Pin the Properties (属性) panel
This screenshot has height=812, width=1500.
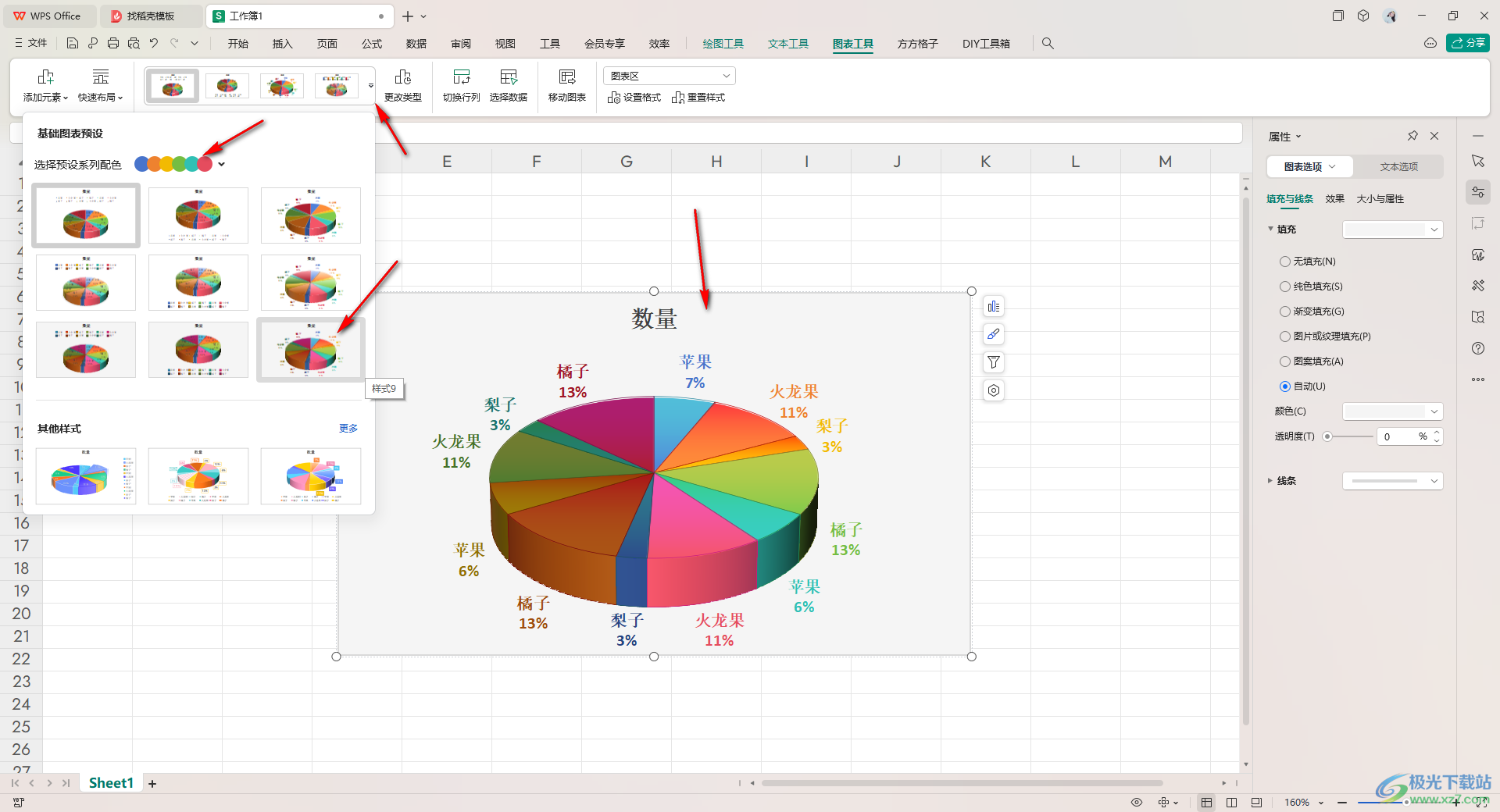tap(1412, 136)
